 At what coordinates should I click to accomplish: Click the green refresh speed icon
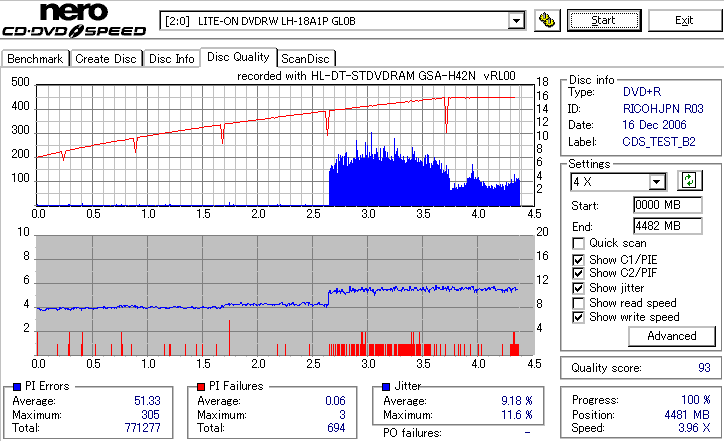tap(689, 181)
